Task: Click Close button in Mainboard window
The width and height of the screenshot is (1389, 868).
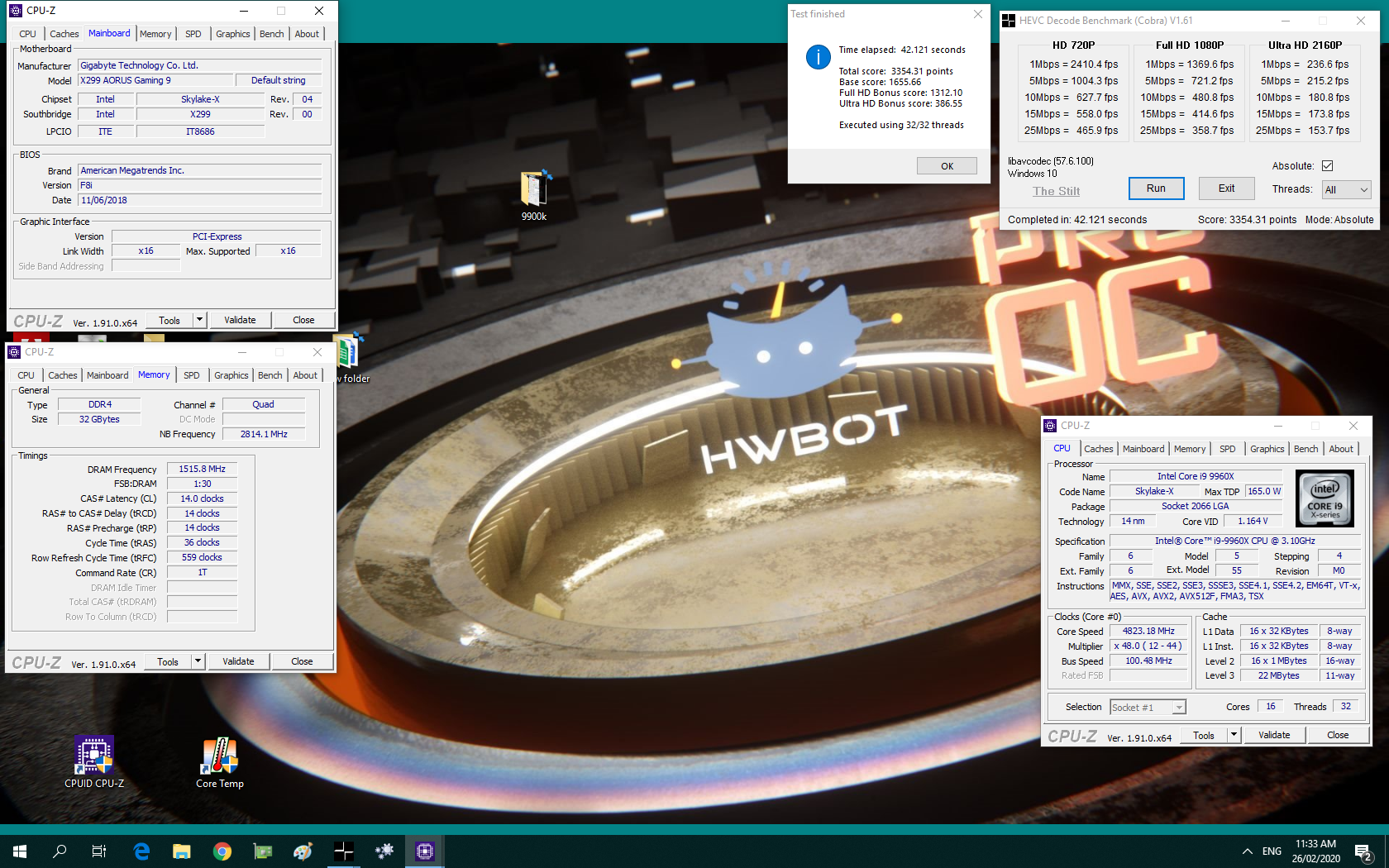Action: point(303,320)
